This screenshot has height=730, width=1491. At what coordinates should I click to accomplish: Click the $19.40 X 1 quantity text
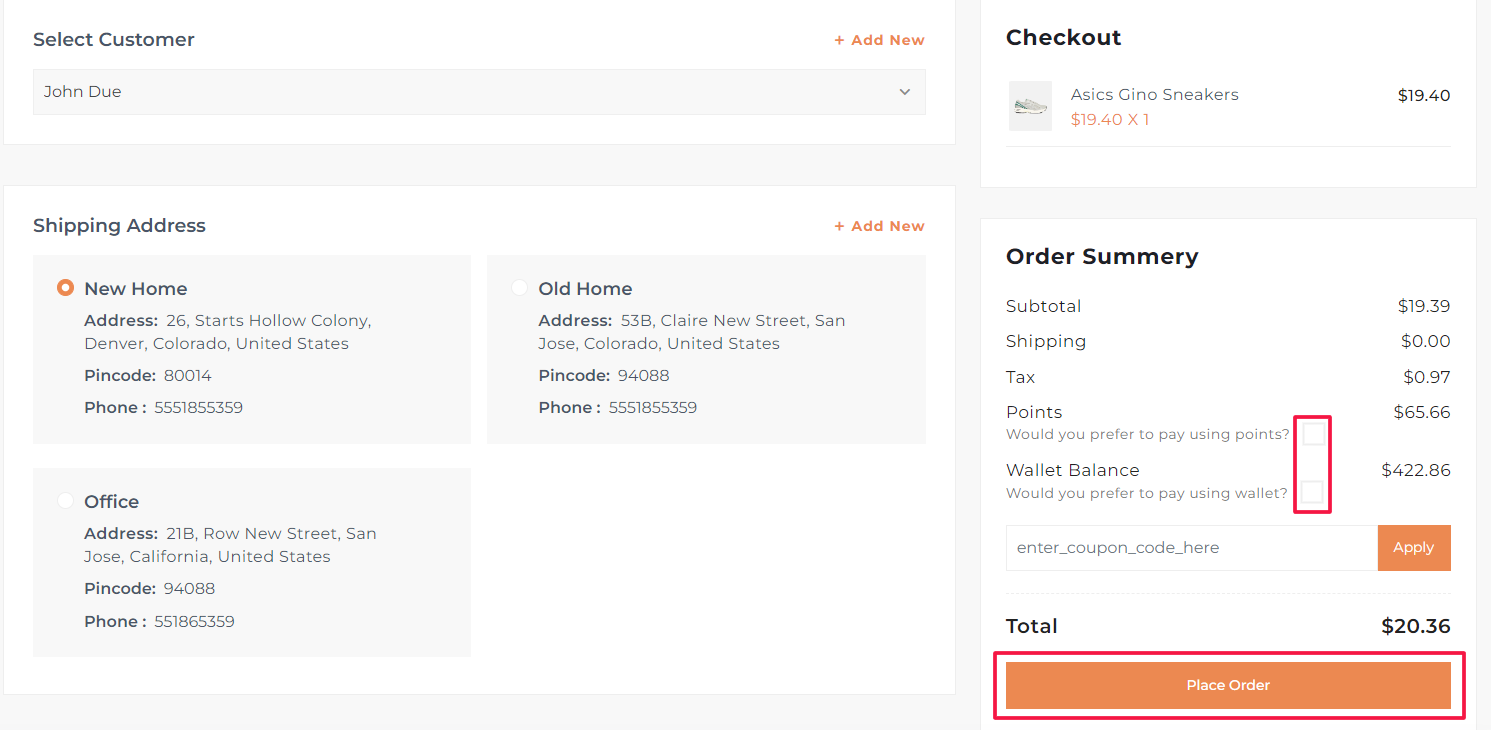pyautogui.click(x=1109, y=120)
